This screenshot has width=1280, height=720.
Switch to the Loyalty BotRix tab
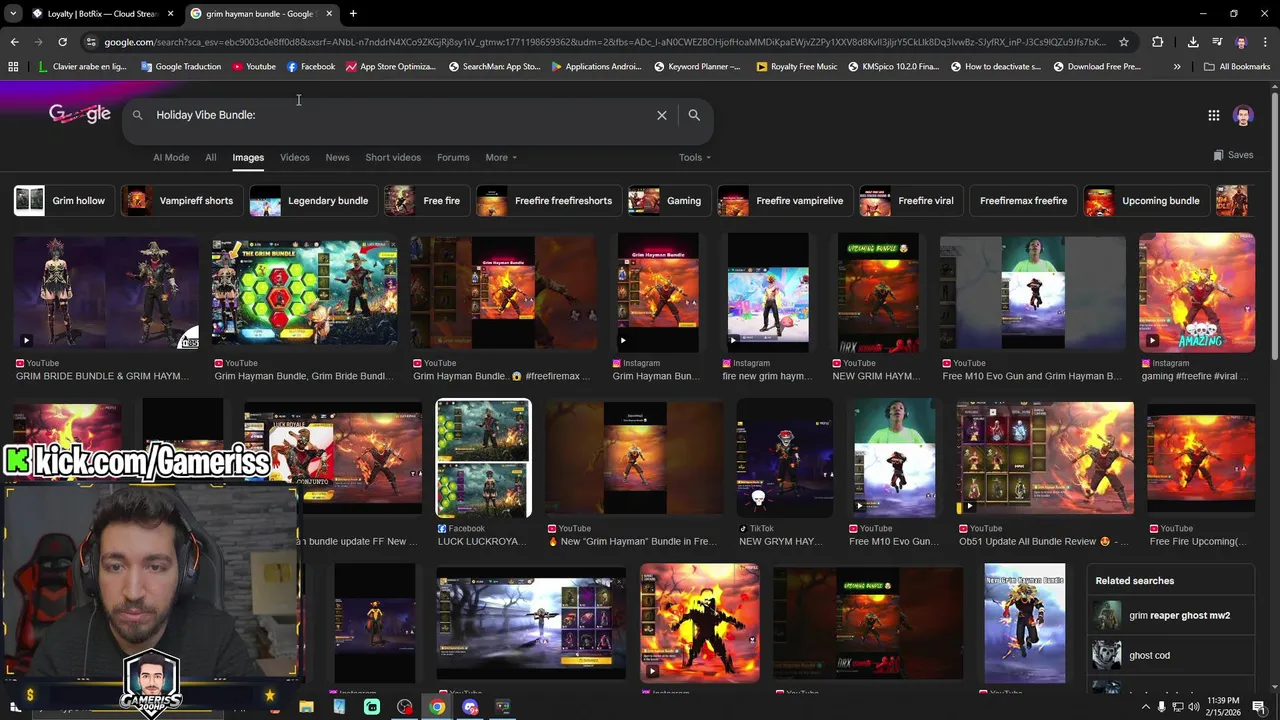click(102, 14)
